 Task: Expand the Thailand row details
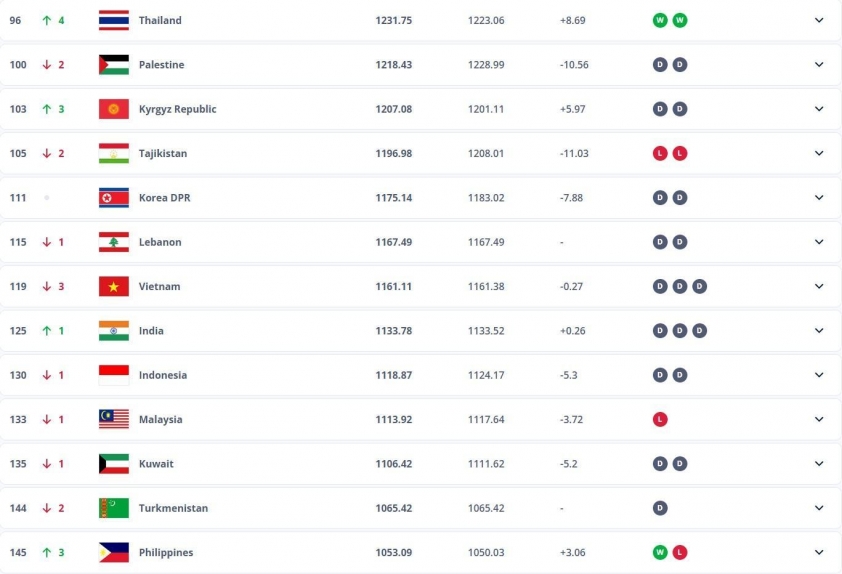point(819,20)
